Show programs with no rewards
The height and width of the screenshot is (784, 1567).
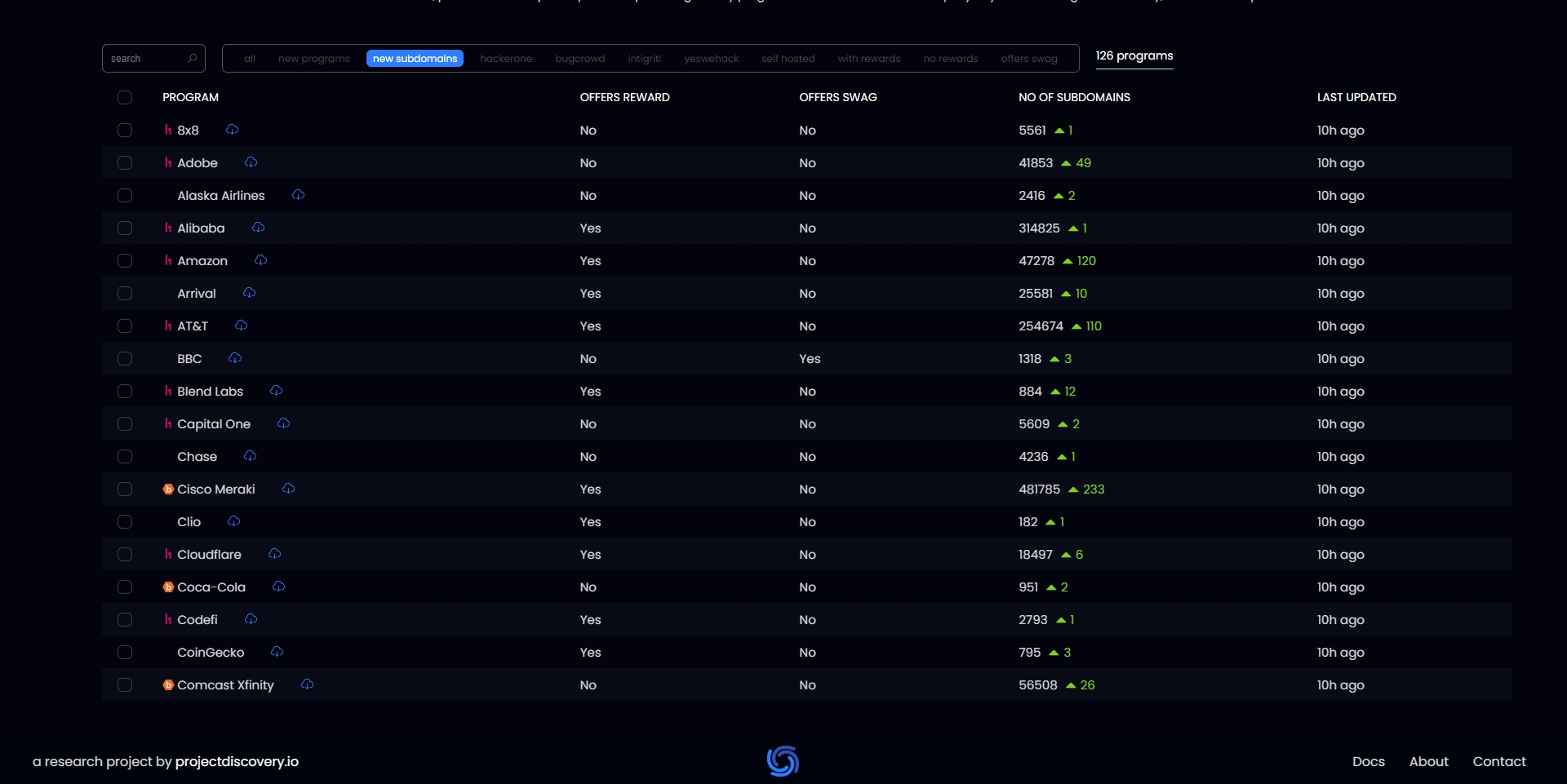pyautogui.click(x=951, y=59)
